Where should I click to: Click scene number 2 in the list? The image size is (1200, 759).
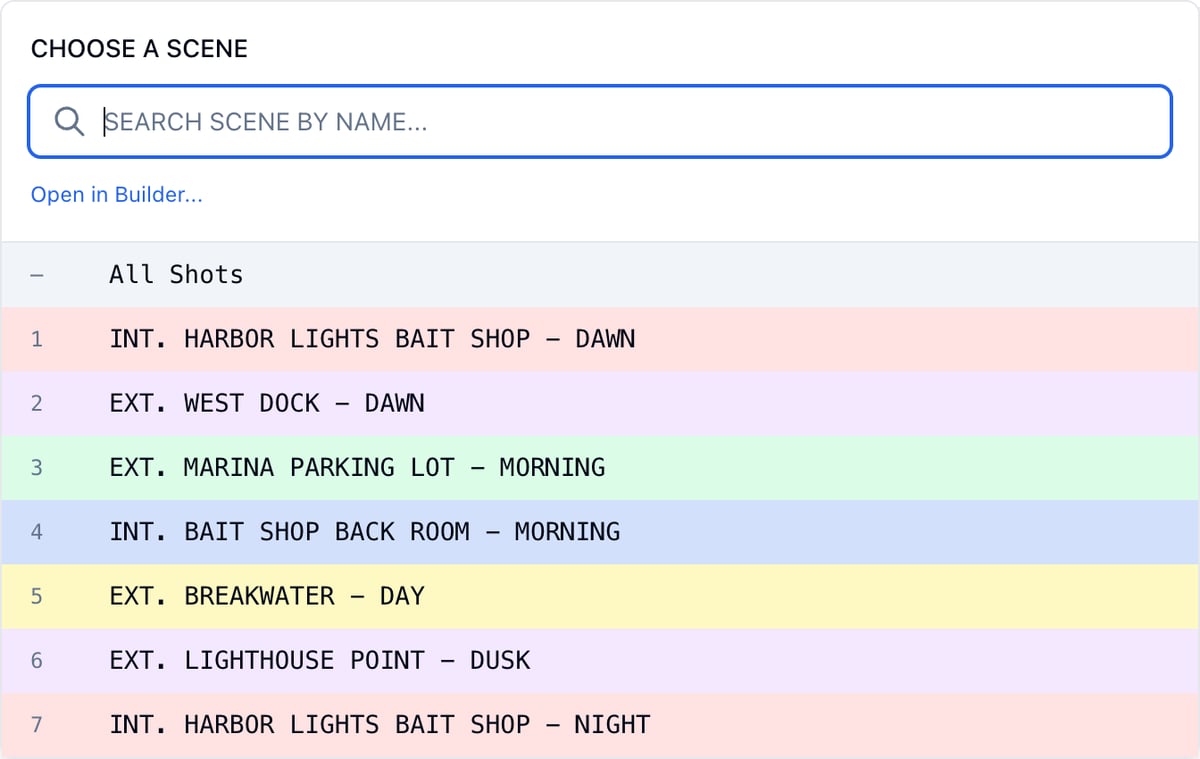[37, 403]
